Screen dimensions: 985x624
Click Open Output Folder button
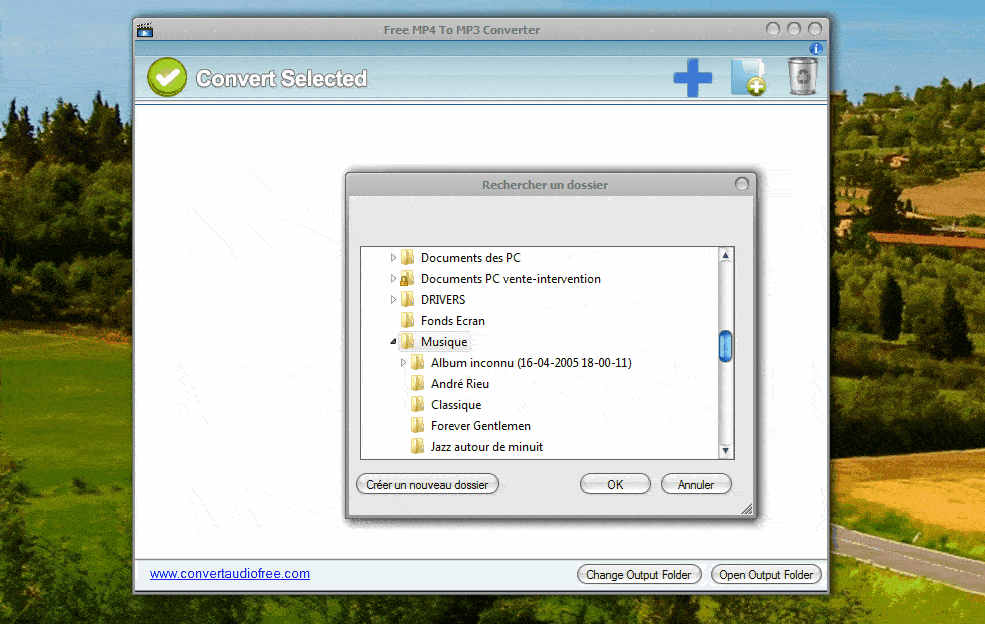pos(766,574)
